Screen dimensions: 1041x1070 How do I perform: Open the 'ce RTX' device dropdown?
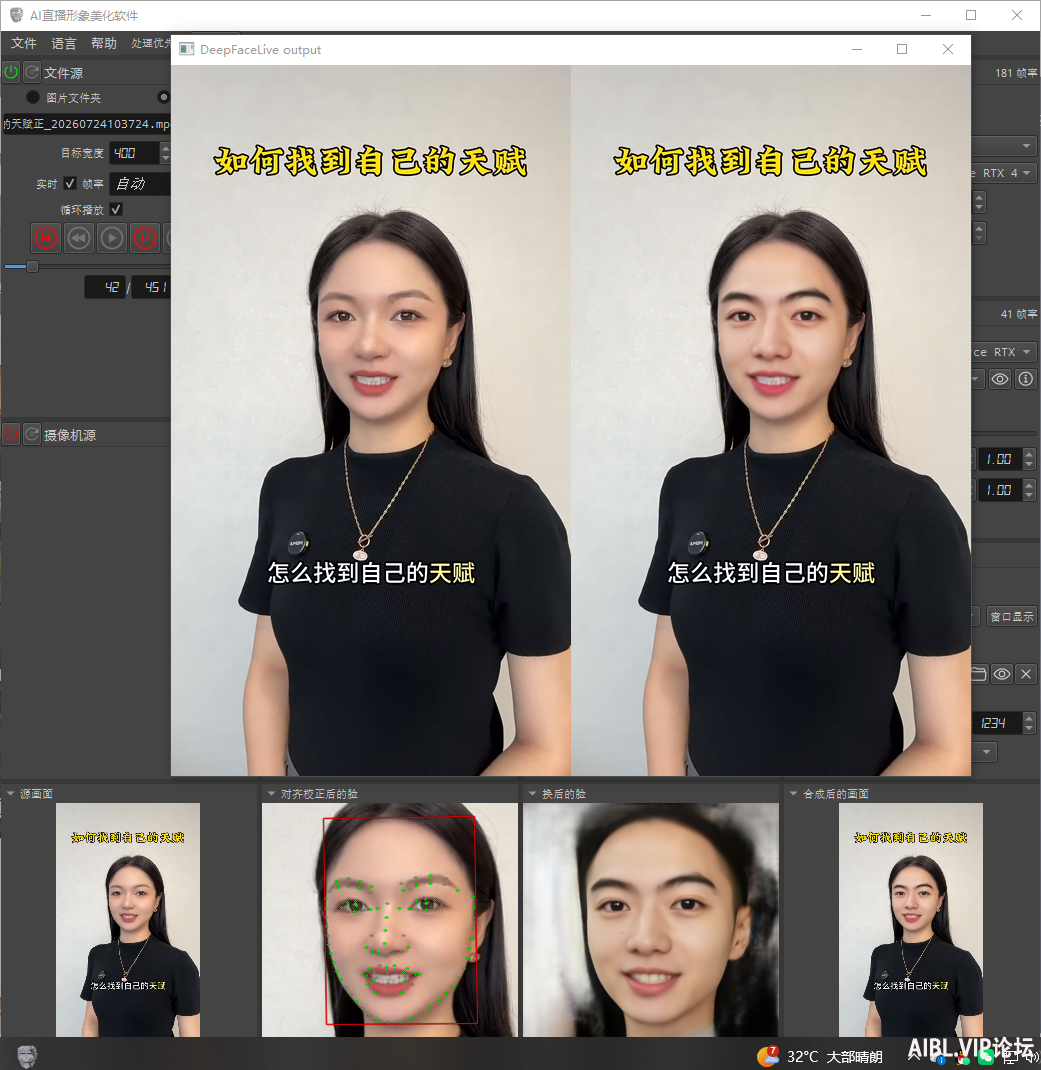pyautogui.click(x=1004, y=352)
